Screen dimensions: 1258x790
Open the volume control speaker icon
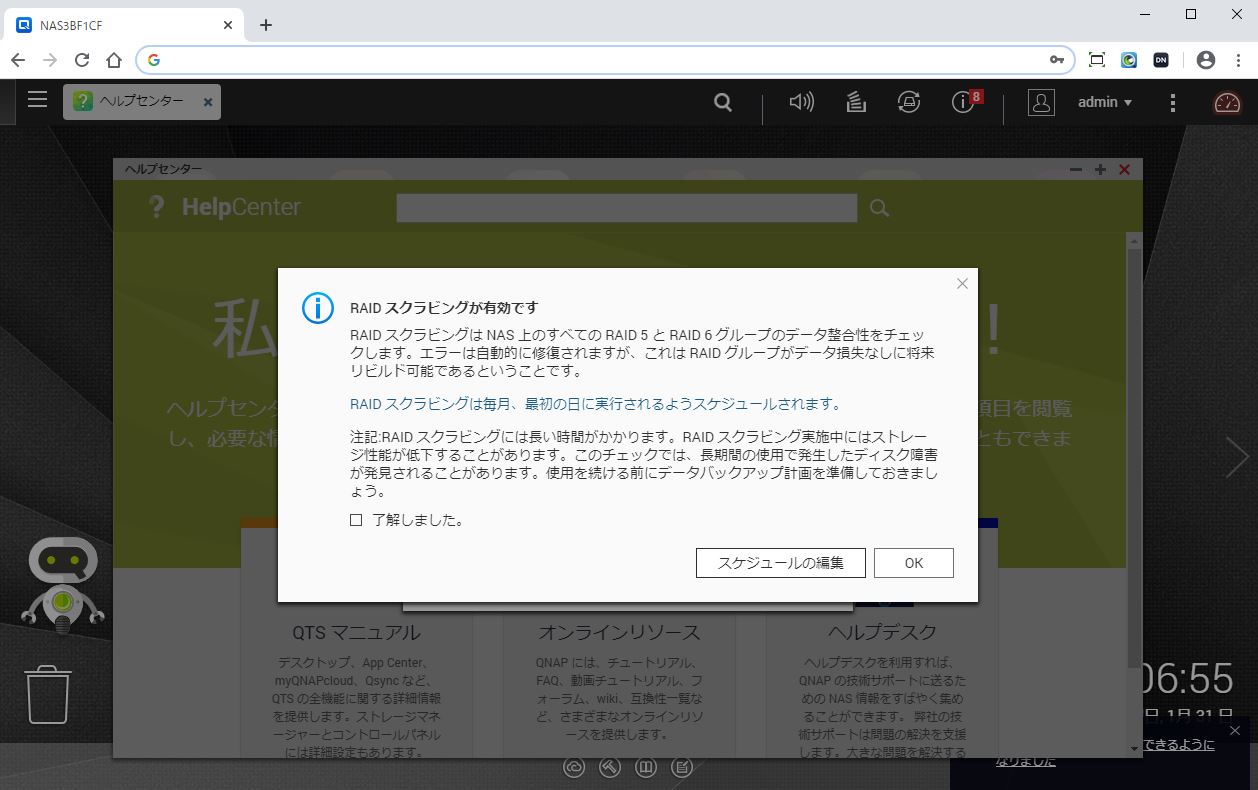801,102
